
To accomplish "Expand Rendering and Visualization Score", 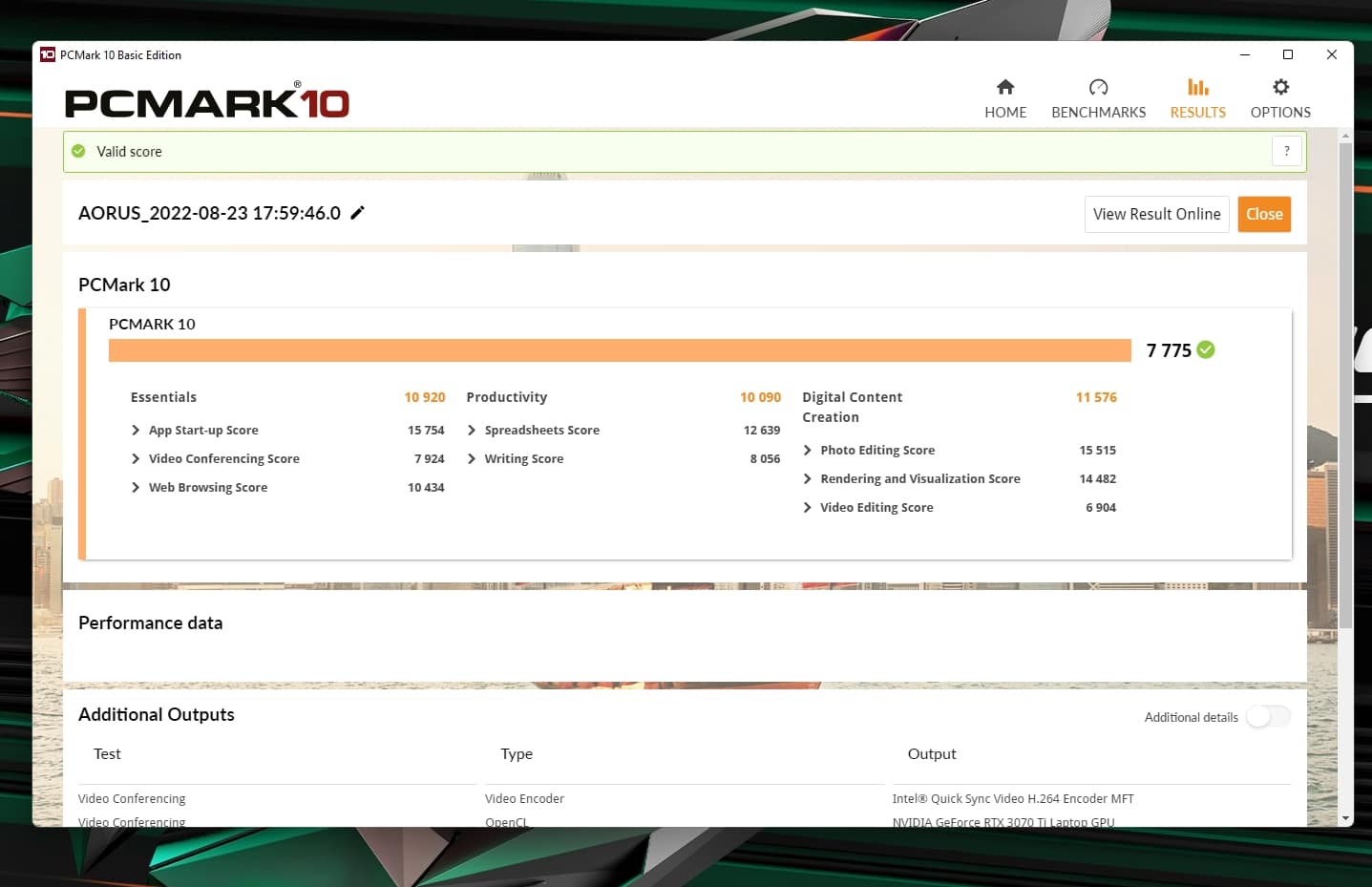I will [x=808, y=479].
